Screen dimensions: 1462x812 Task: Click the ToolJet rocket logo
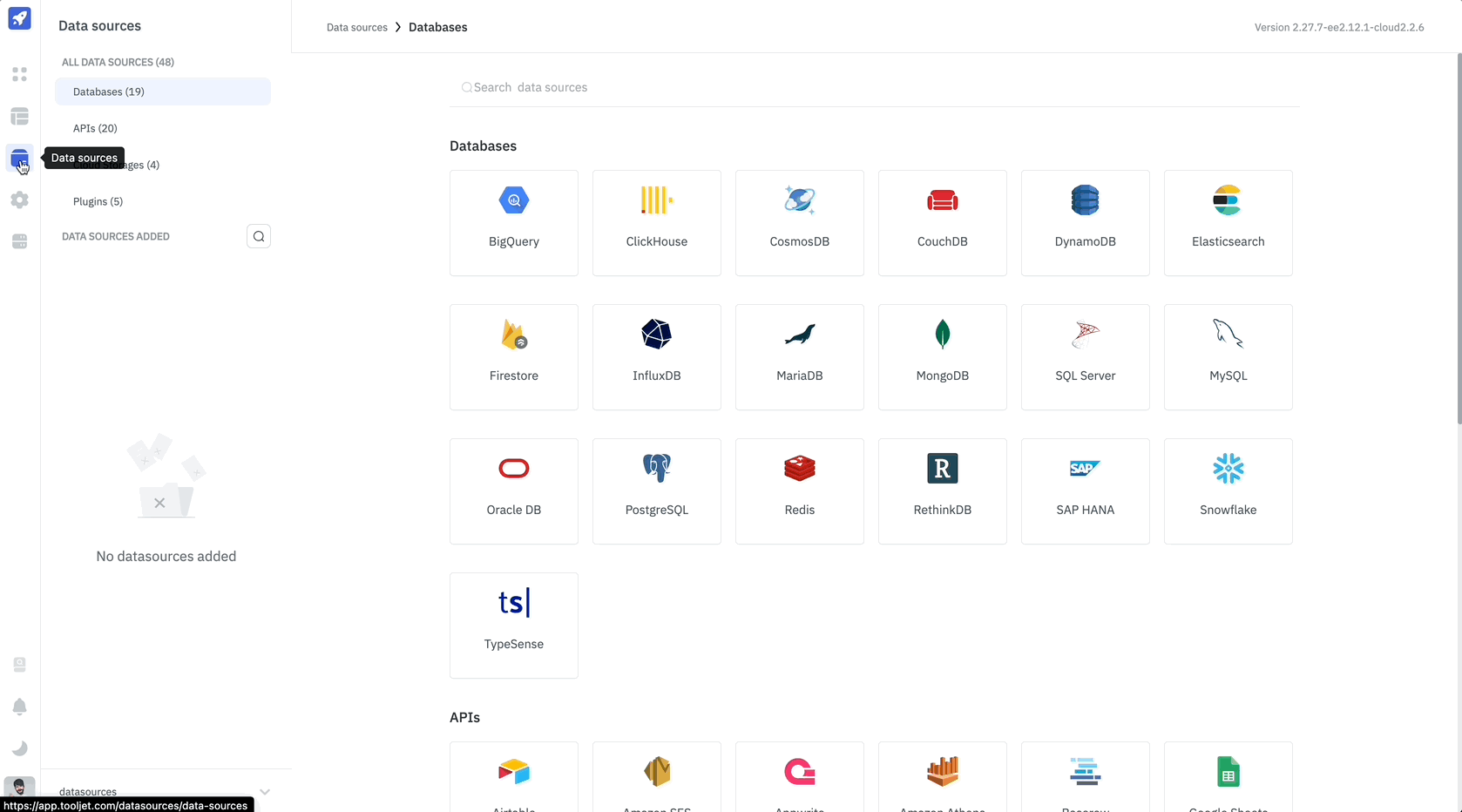(x=19, y=18)
